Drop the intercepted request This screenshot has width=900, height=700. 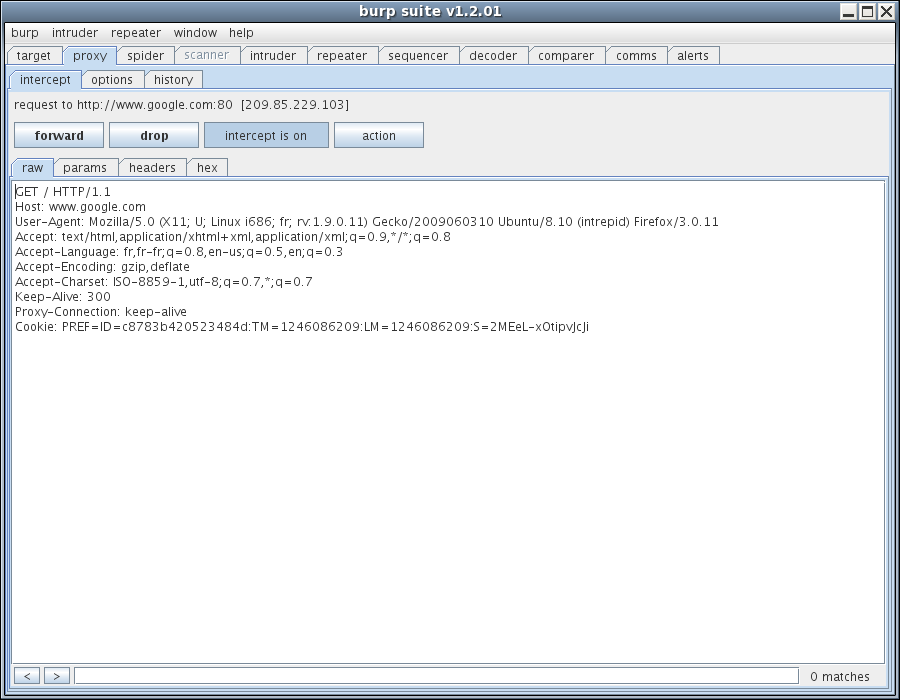[154, 136]
